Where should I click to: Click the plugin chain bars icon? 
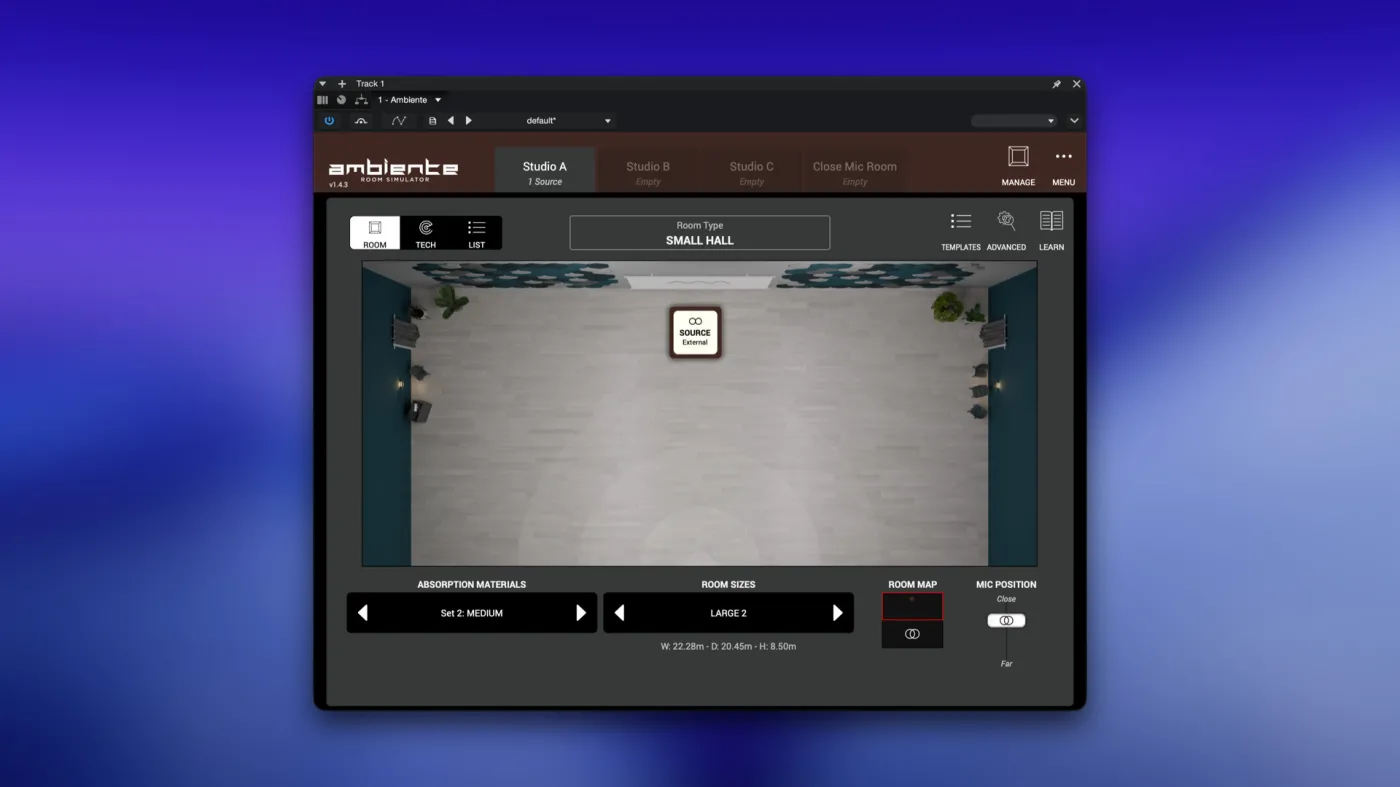tap(322, 100)
